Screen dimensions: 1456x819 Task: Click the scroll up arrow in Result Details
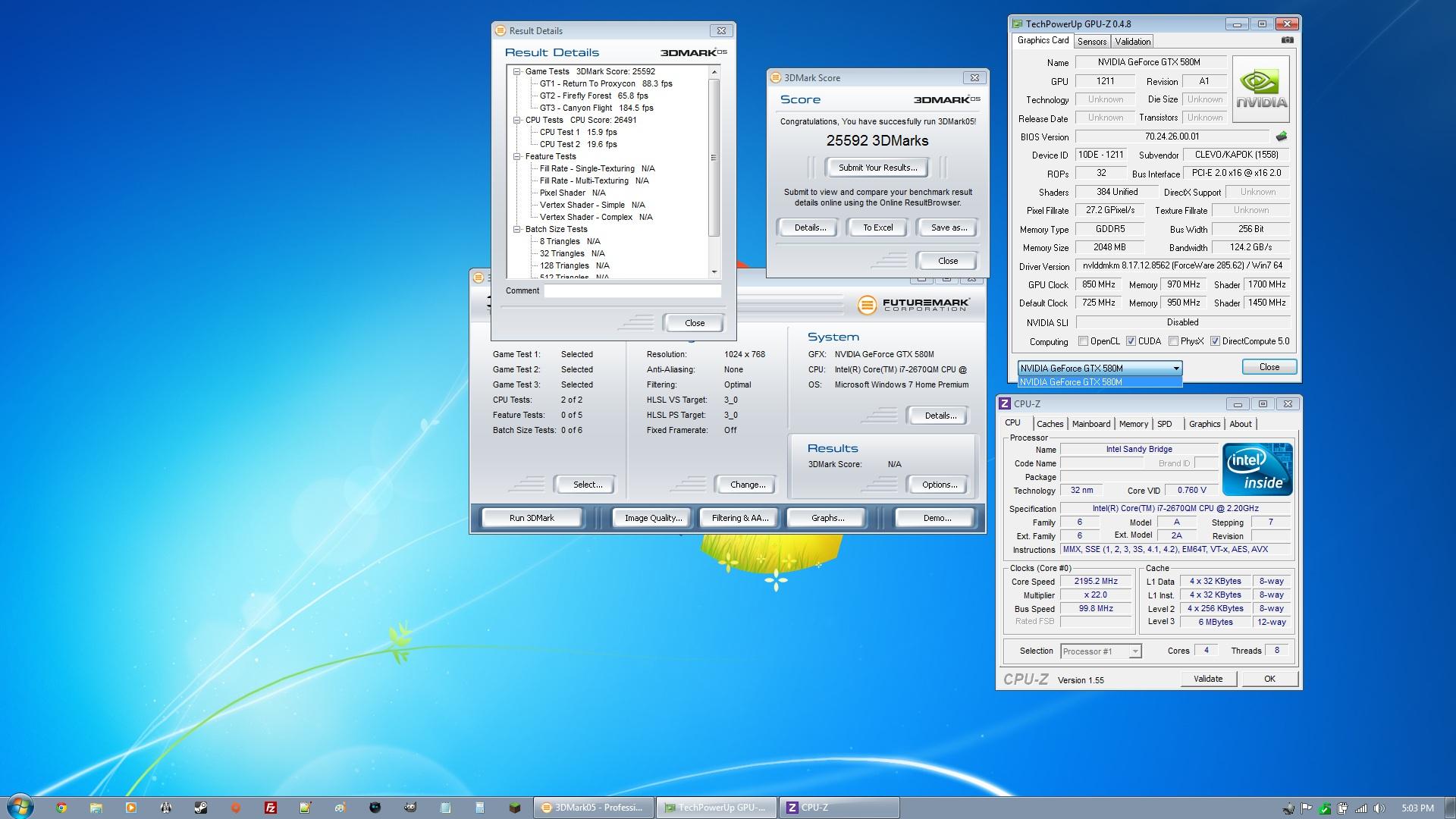714,72
